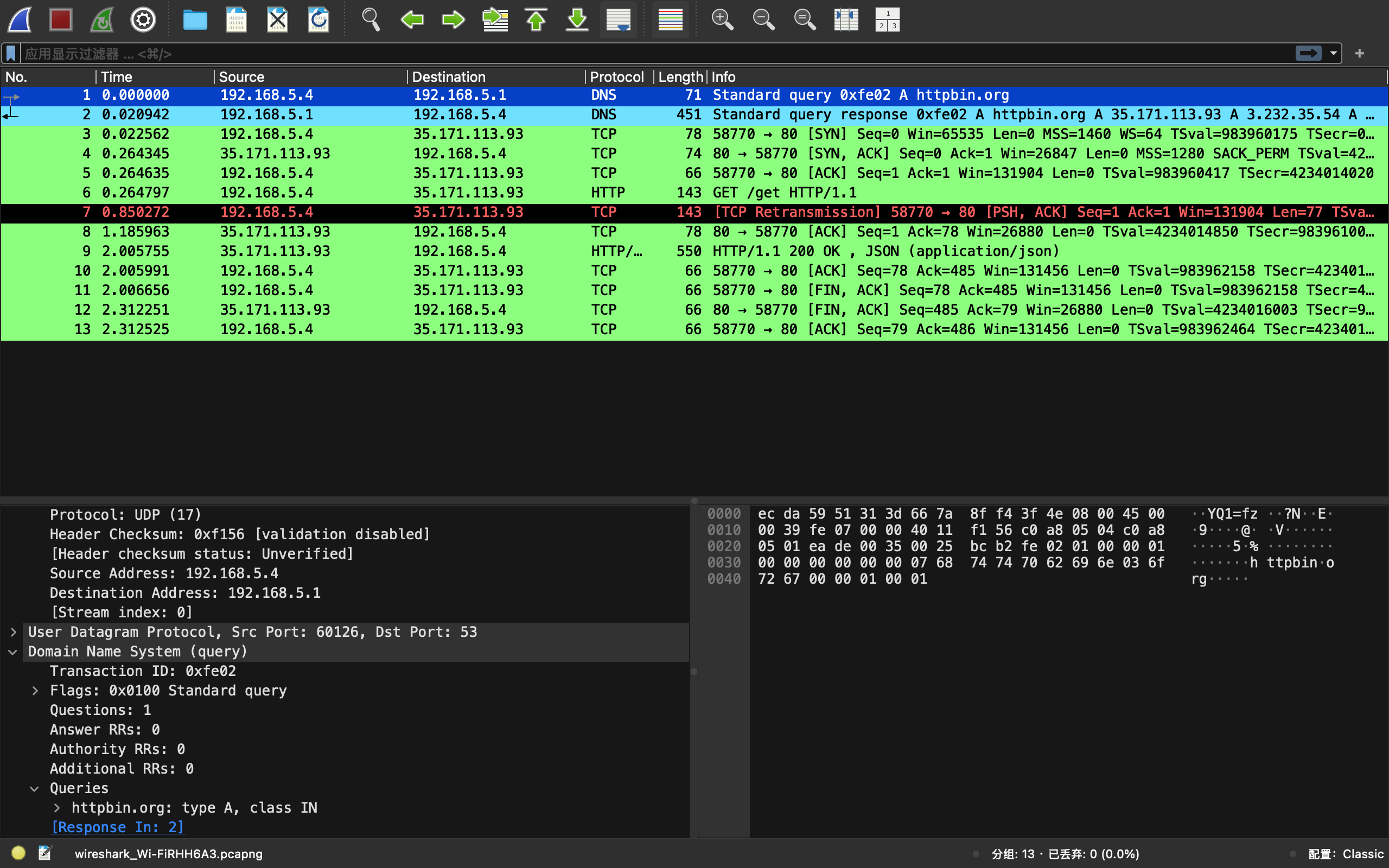Image resolution: width=1389 pixels, height=868 pixels.
Task: Click packet count status text 分组: 13
Action: pyautogui.click(x=1013, y=854)
